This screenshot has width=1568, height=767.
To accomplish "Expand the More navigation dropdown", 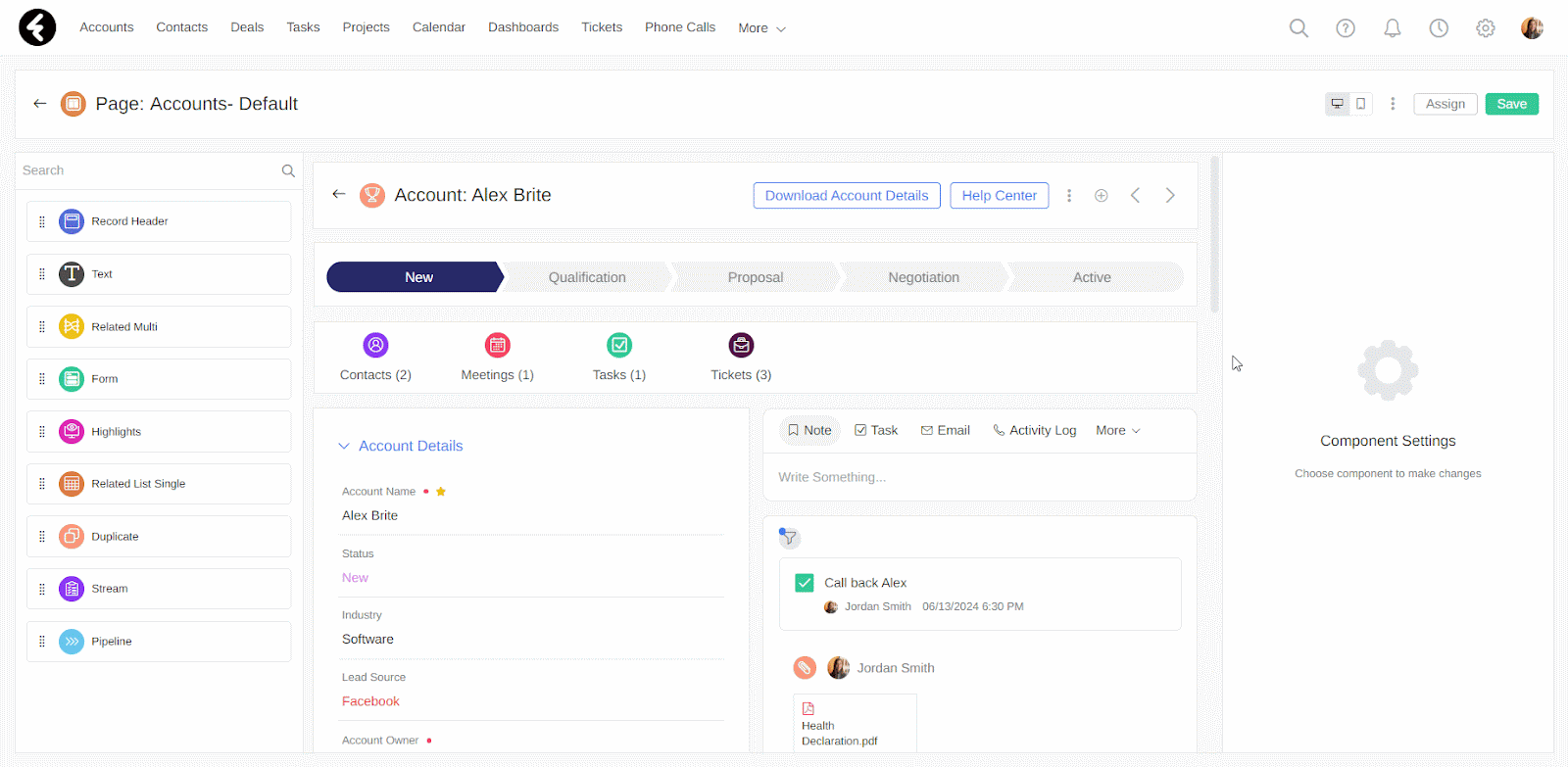I will (762, 28).
